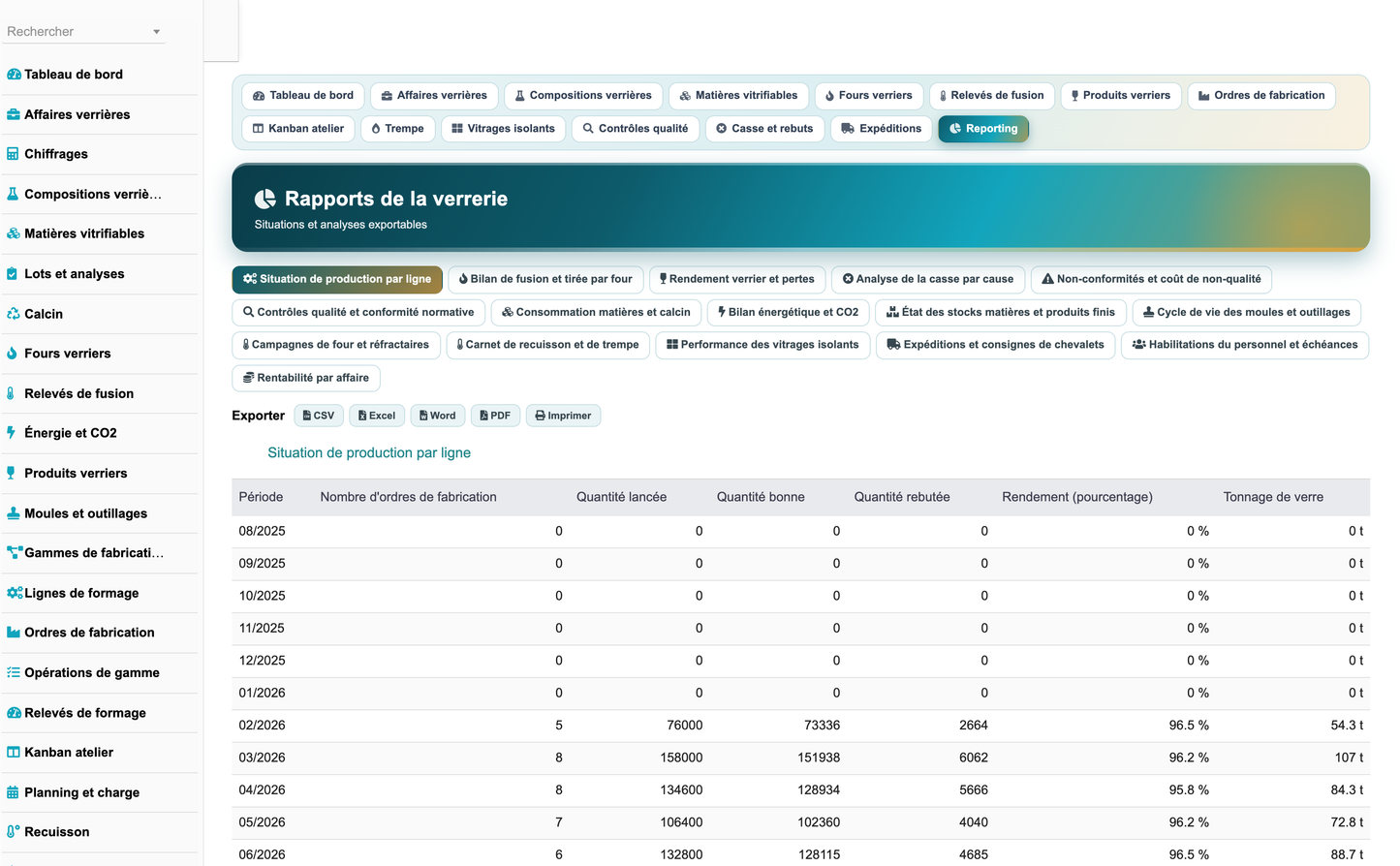The width and height of the screenshot is (1400, 866).
Task: Click the Moules et outillages stamp icon
Action: click(x=14, y=513)
